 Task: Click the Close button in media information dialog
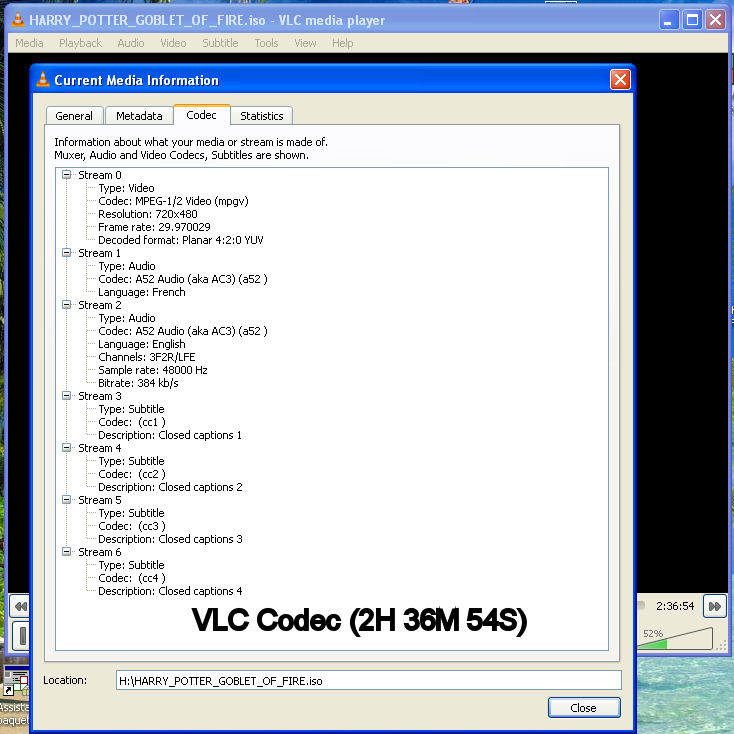click(x=584, y=707)
